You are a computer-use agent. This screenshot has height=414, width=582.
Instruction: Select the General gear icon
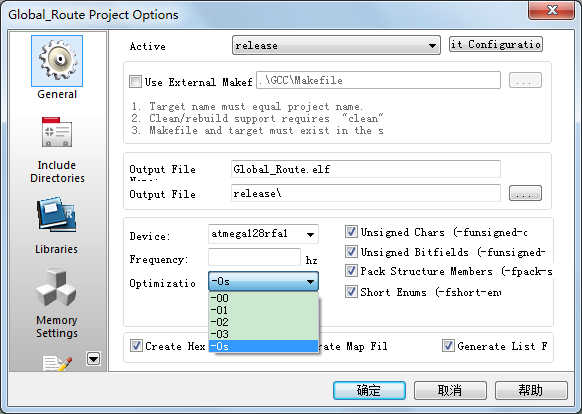pos(57,61)
